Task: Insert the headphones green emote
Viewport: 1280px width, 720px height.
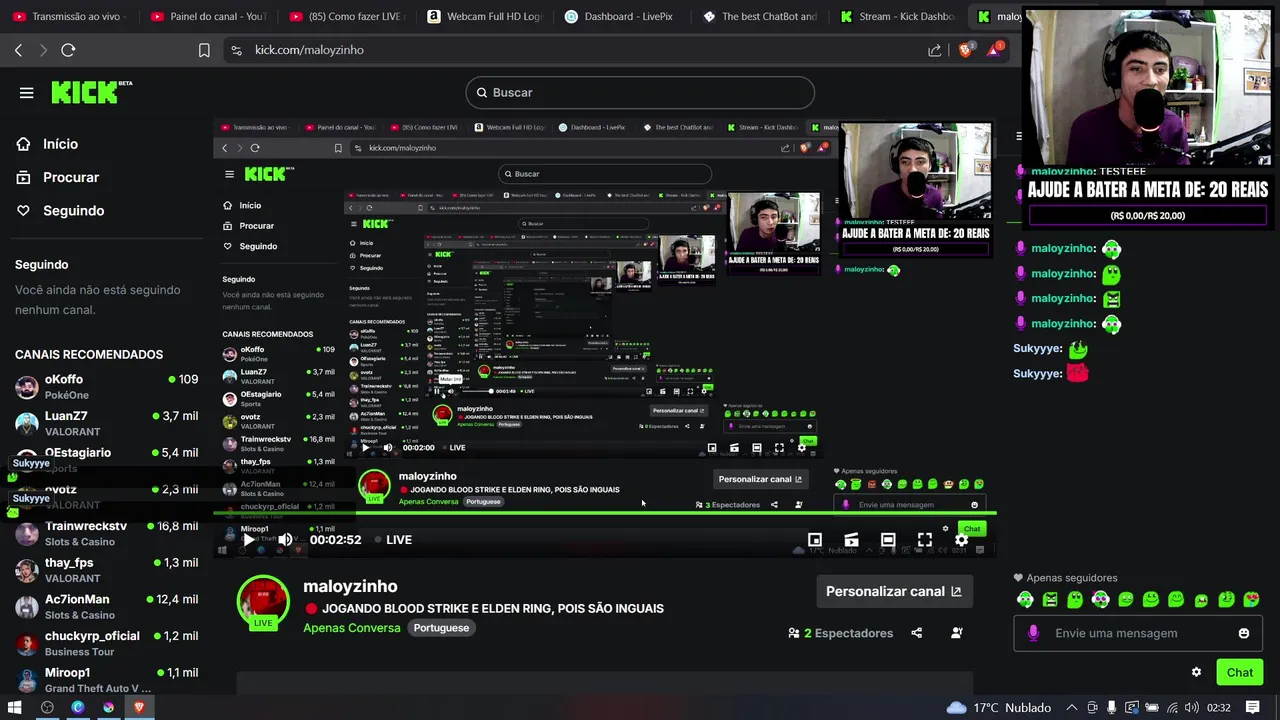Action: pyautogui.click(x=1025, y=599)
